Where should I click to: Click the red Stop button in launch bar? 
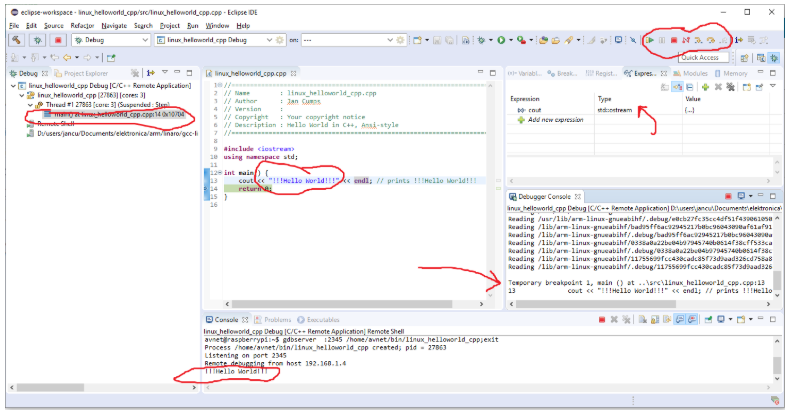pos(59,40)
